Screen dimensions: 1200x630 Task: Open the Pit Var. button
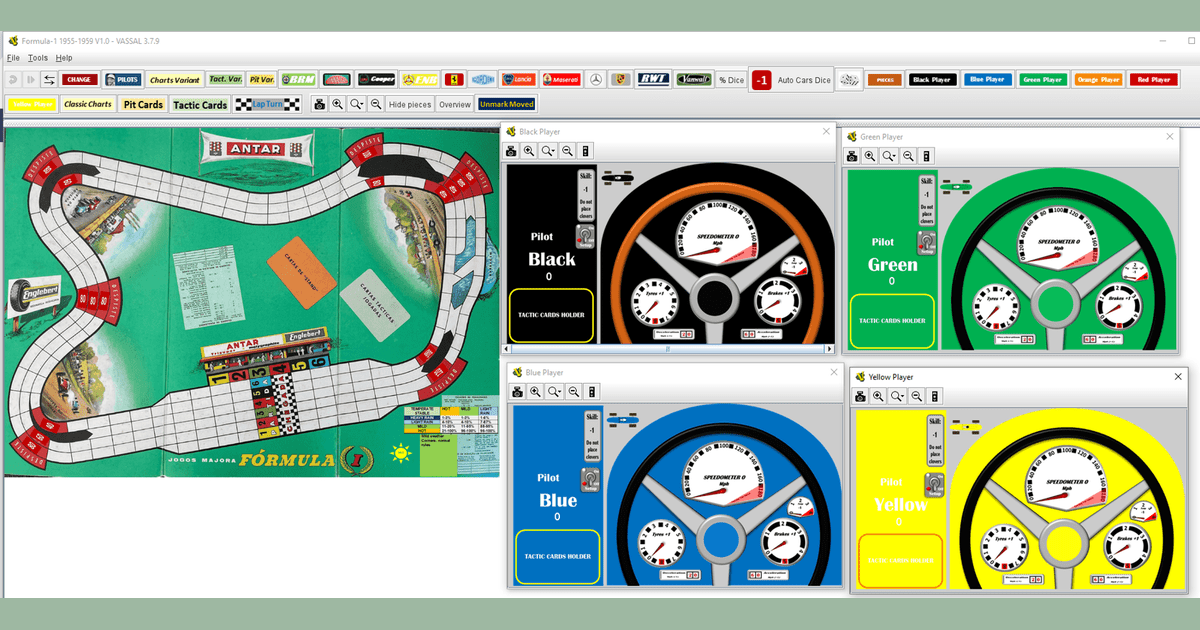click(261, 79)
